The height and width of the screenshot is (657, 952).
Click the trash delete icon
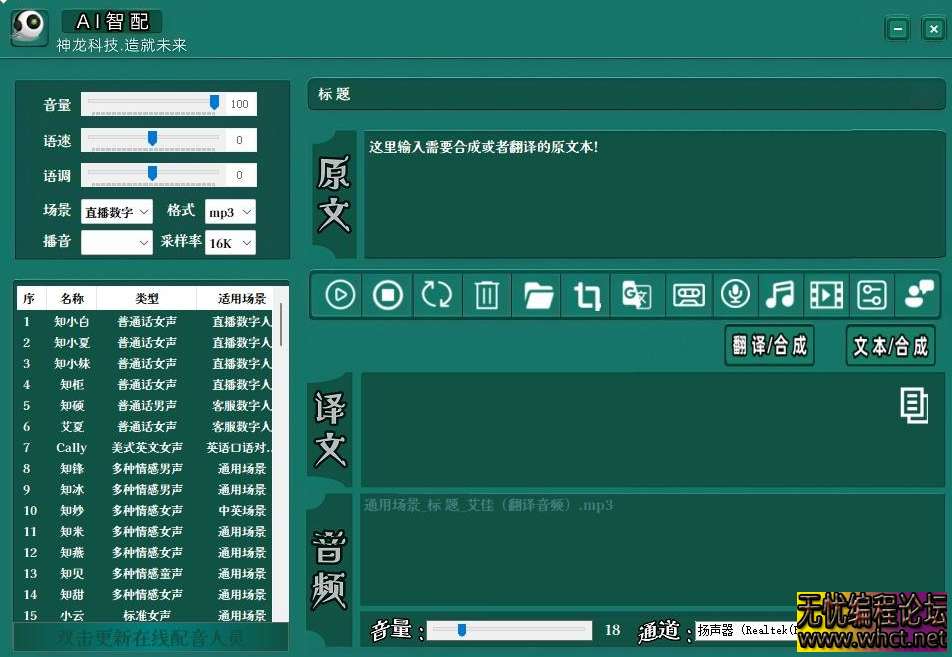(487, 295)
